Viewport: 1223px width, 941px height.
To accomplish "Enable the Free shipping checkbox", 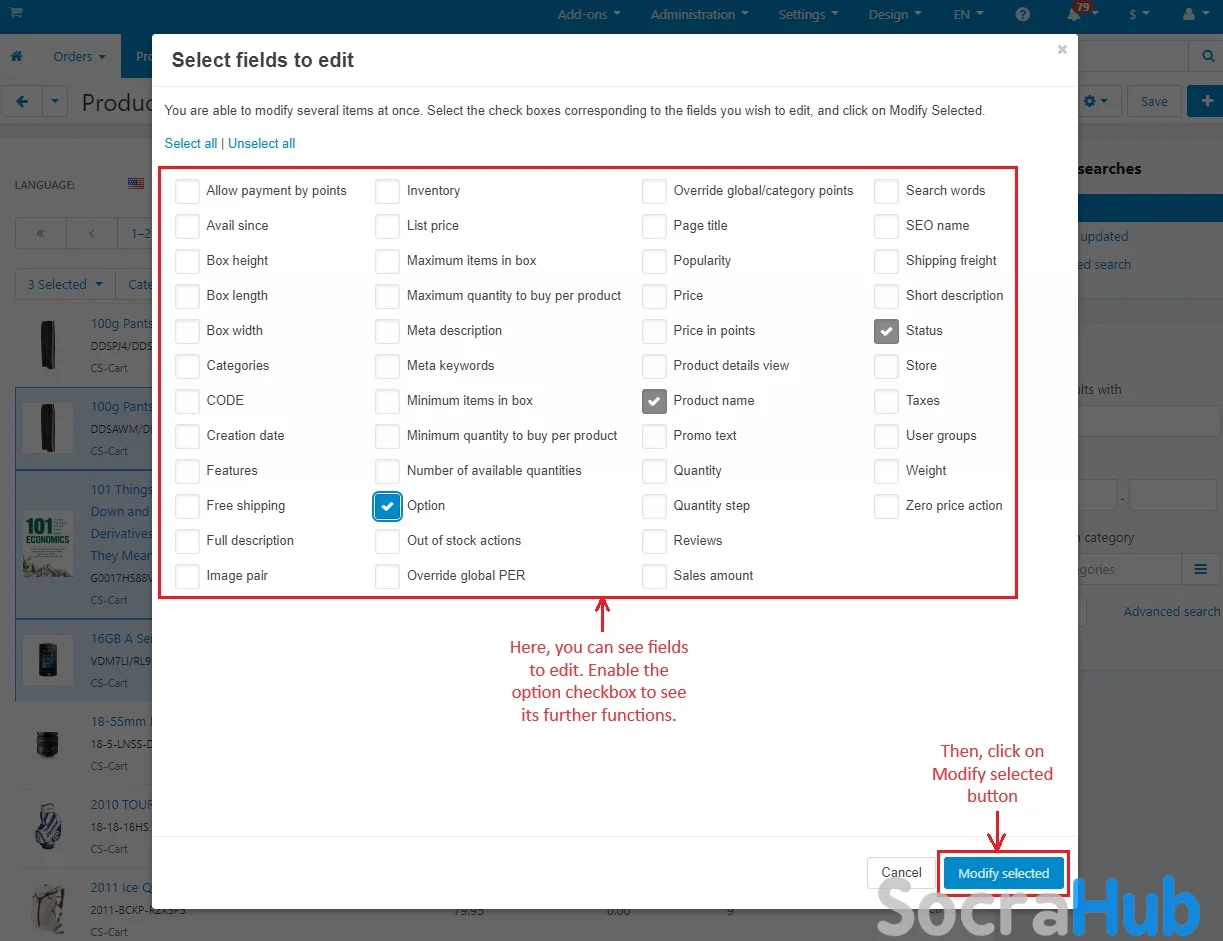I will click(187, 506).
